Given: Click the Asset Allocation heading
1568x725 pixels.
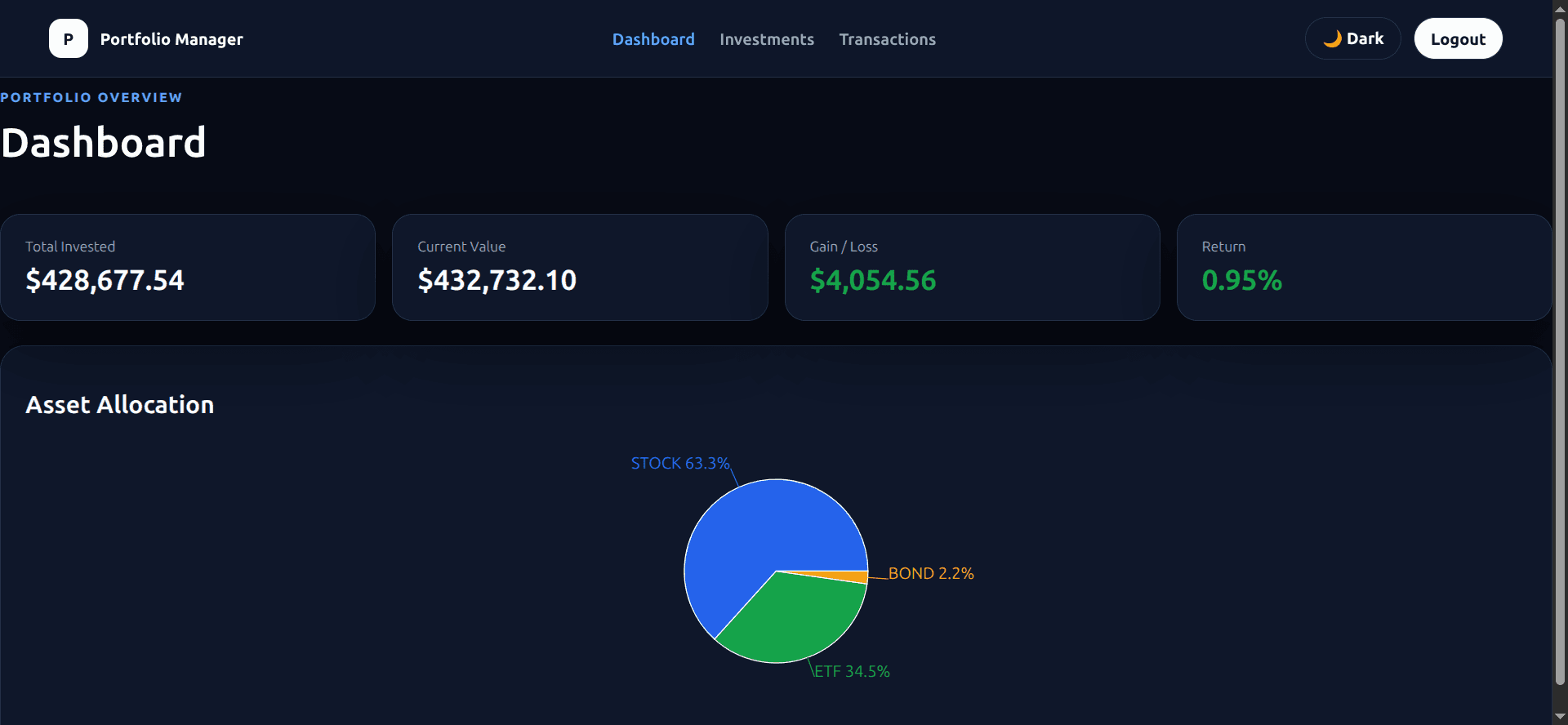Looking at the screenshot, I should click(x=120, y=405).
